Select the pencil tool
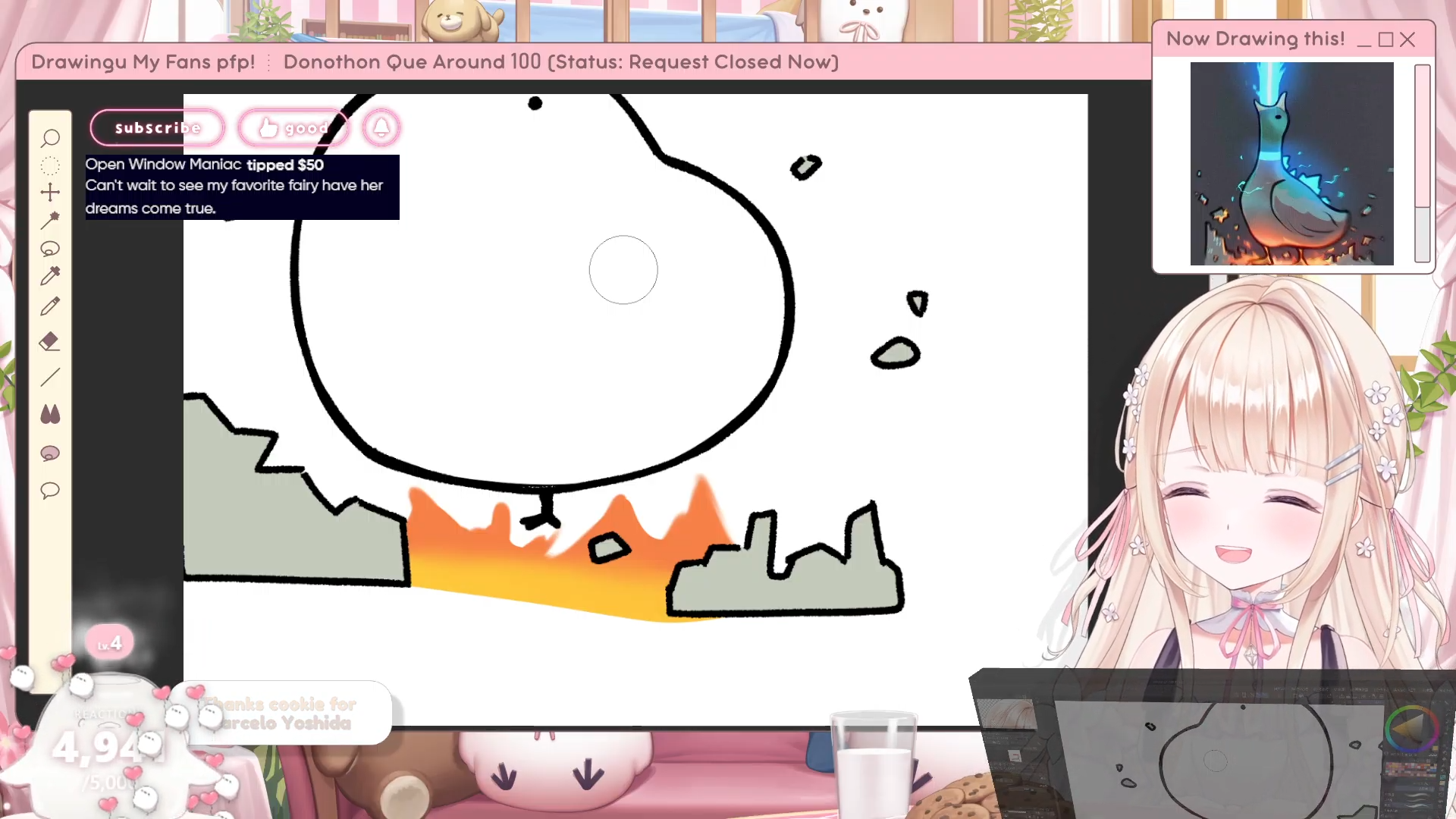This screenshot has width=1456, height=819. (x=50, y=306)
